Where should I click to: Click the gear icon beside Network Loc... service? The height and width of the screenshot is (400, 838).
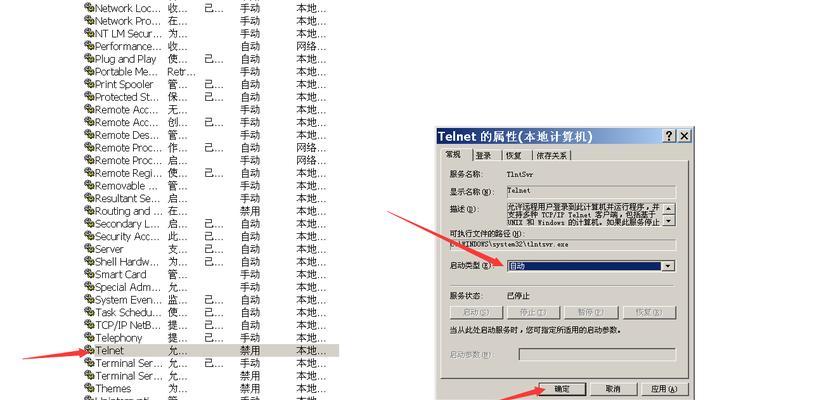tap(89, 8)
